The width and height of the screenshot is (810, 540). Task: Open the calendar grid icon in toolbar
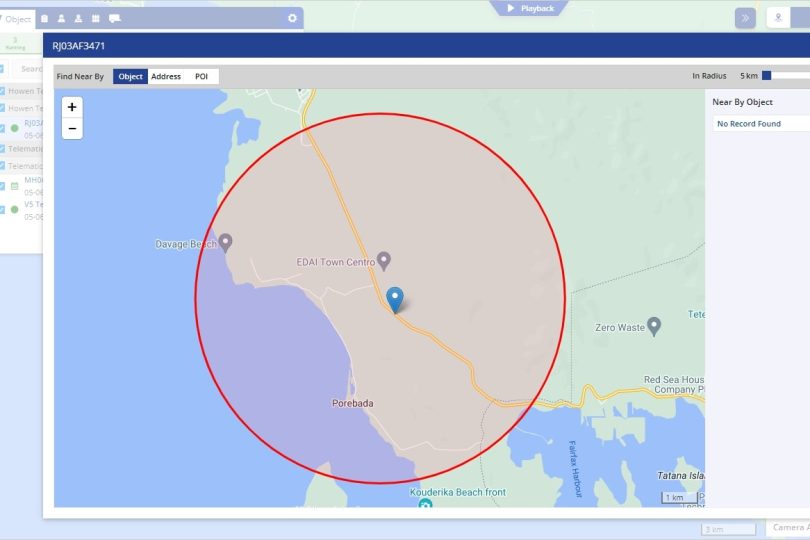[x=95, y=18]
